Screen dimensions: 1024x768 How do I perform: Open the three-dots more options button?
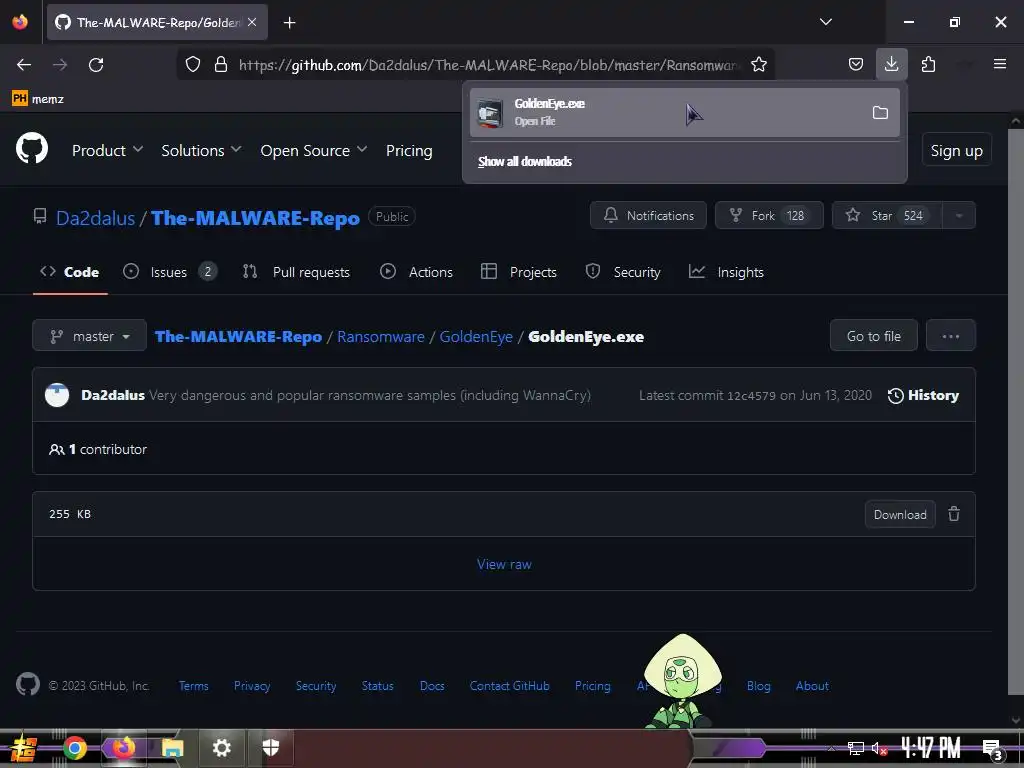(x=950, y=336)
